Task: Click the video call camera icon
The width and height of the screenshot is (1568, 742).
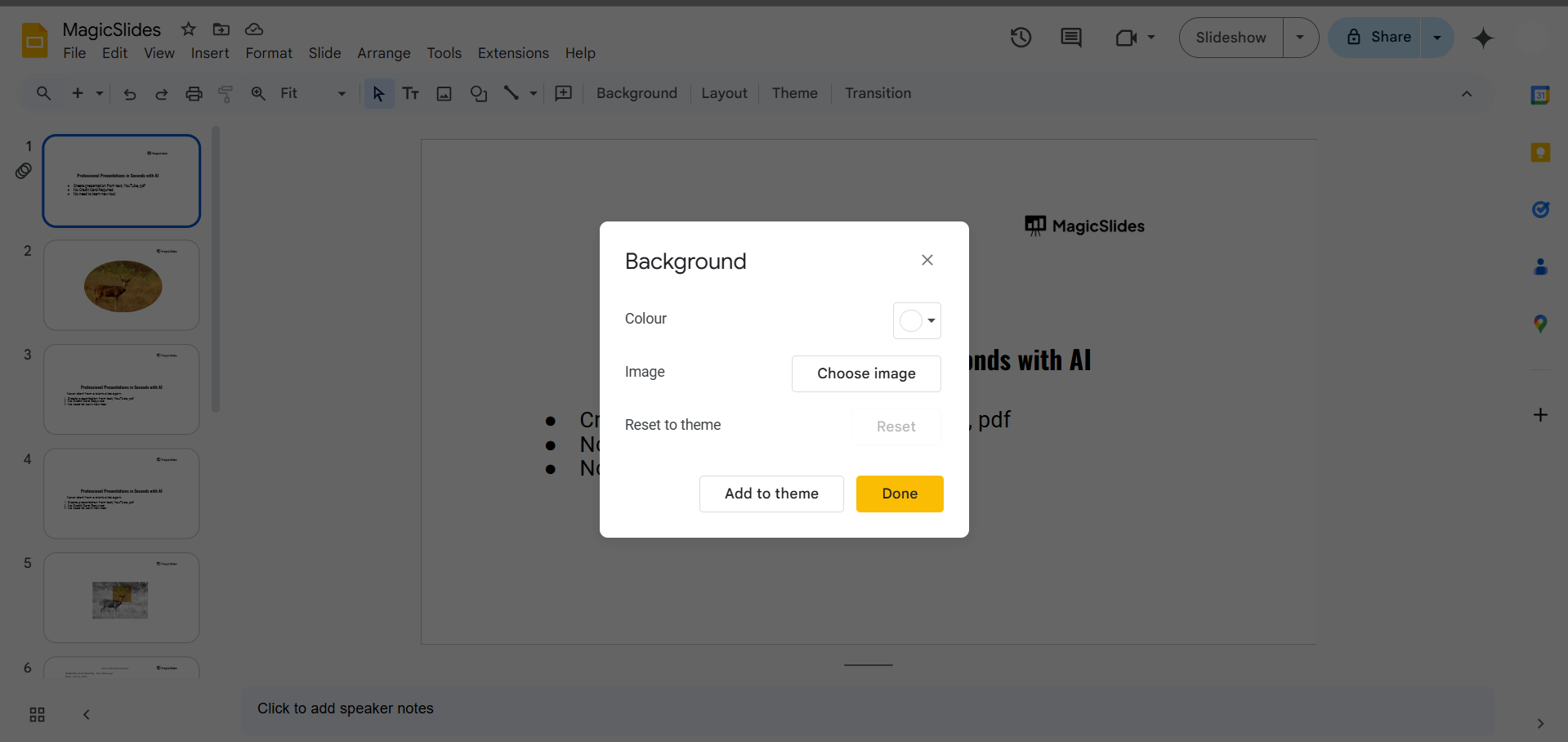Action: tap(1126, 38)
